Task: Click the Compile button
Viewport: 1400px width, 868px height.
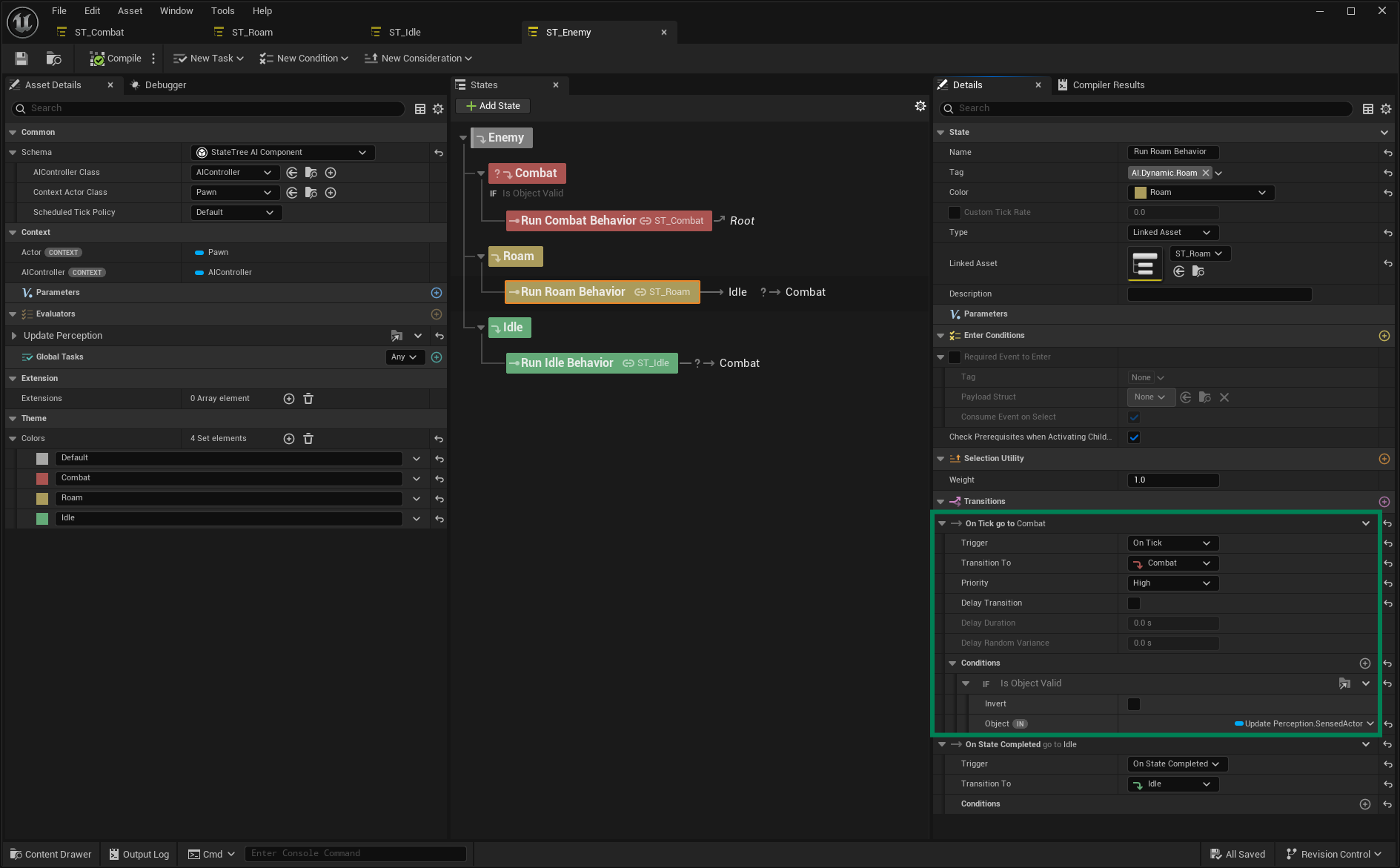Action: (x=116, y=59)
